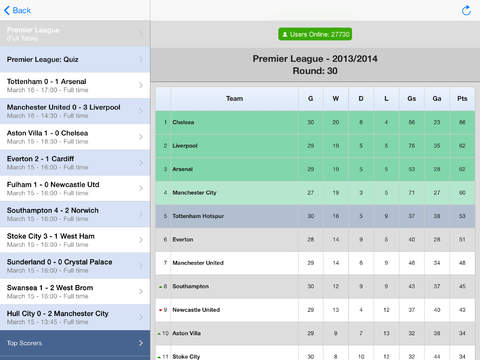Open Swansea 1 - 2 West Brom result

click(75, 291)
